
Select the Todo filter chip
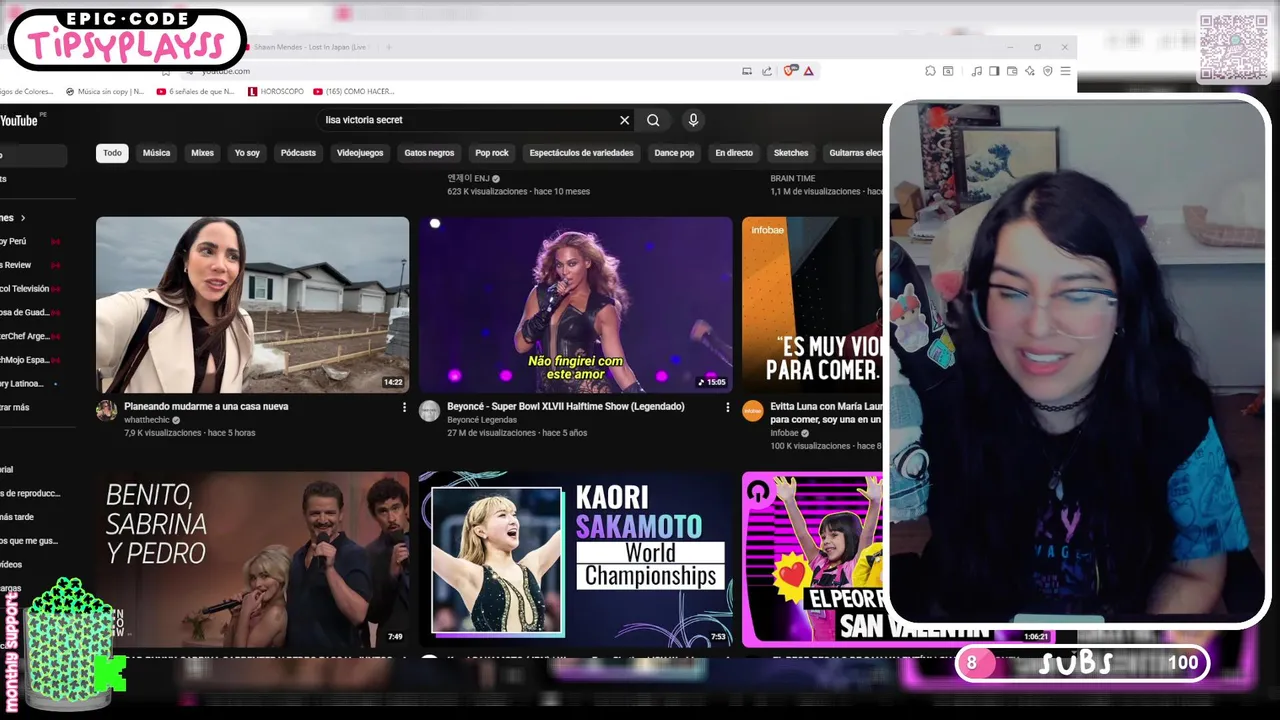click(112, 153)
